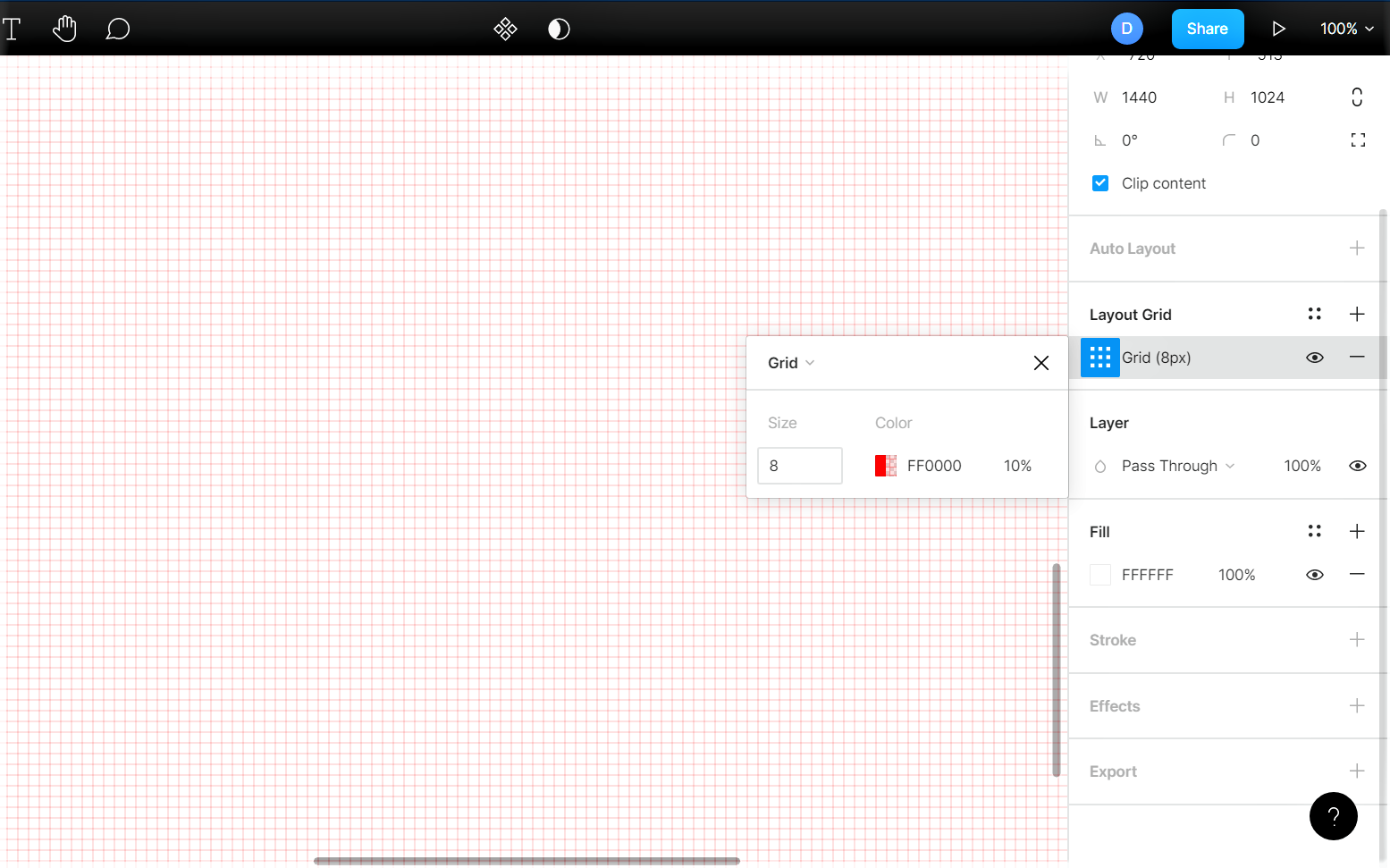The width and height of the screenshot is (1390, 868).
Task: Add a Stroke with plus icon
Action: [1357, 639]
